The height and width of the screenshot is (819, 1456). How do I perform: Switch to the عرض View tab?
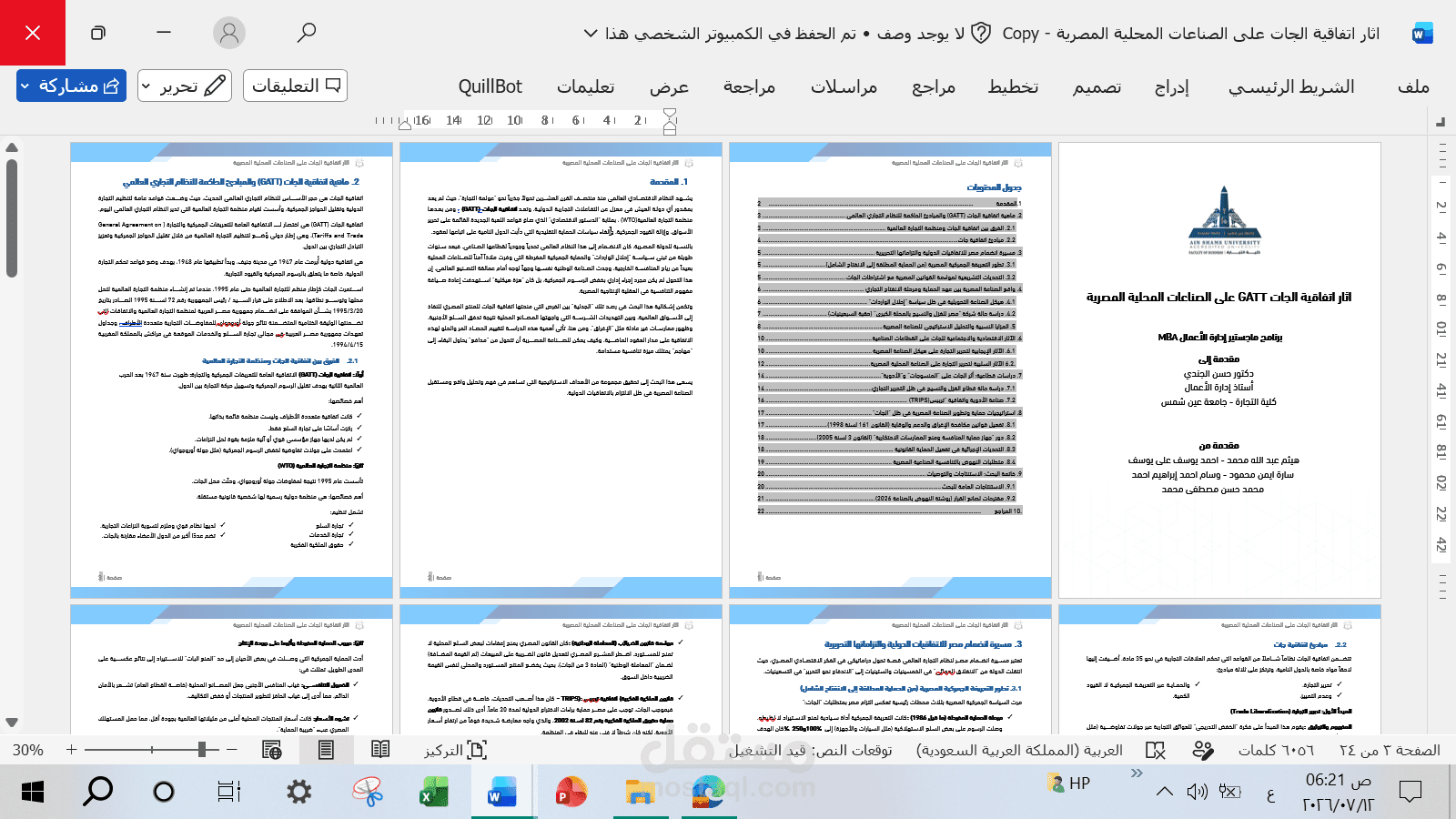669,86
